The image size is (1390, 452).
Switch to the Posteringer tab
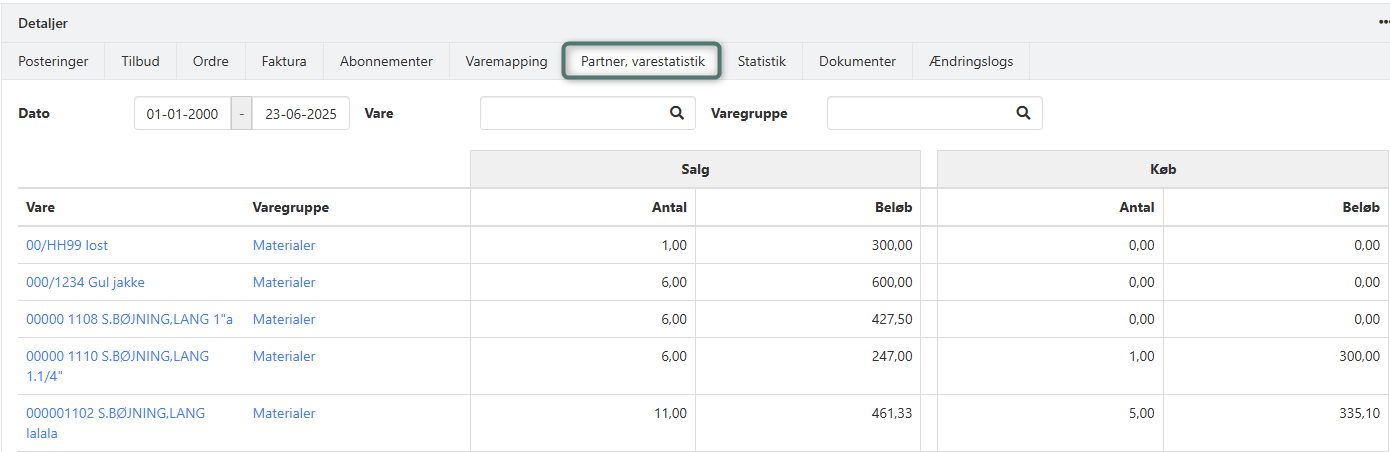click(53, 61)
